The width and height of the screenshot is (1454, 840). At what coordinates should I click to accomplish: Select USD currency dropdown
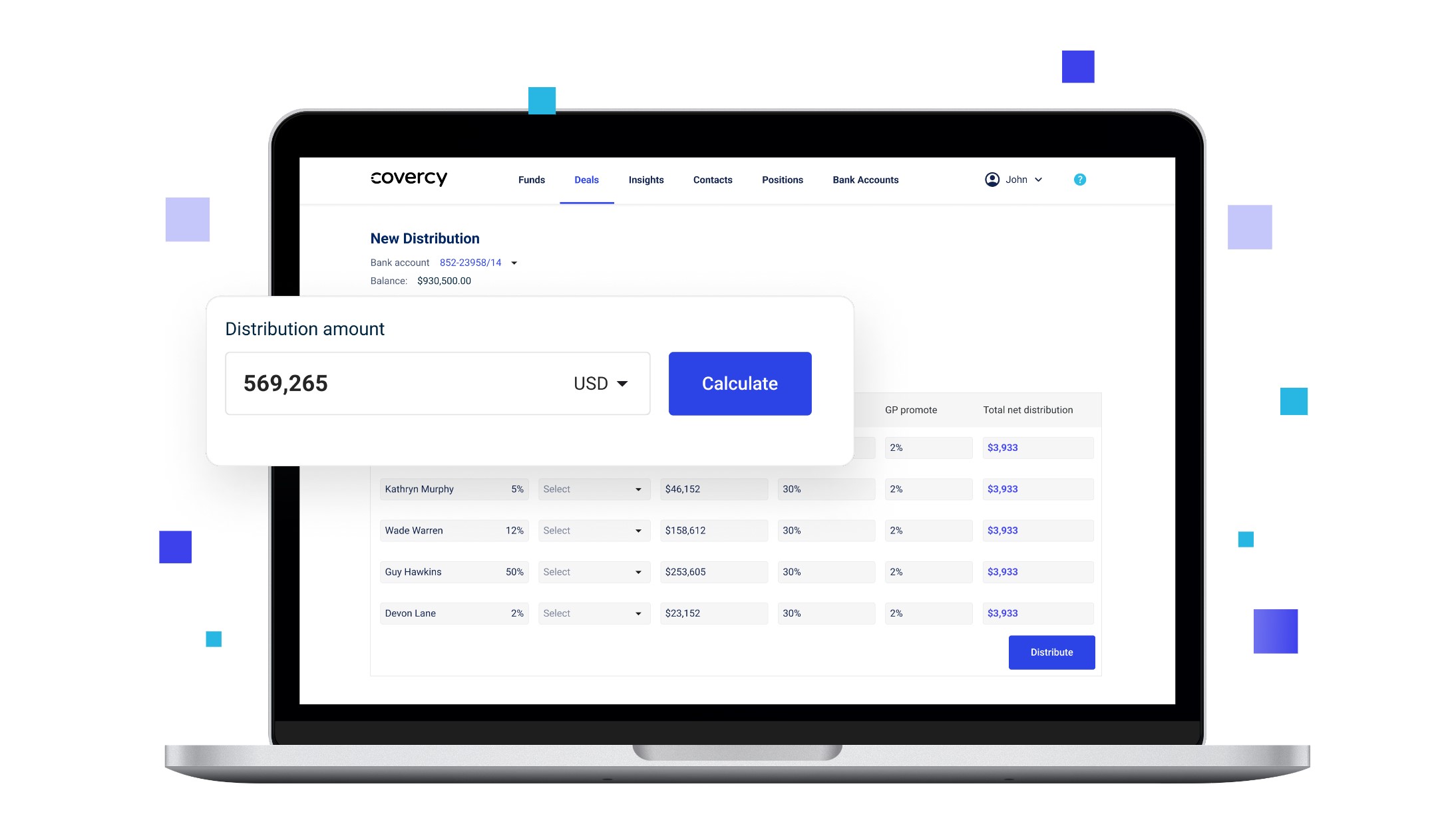pos(600,383)
